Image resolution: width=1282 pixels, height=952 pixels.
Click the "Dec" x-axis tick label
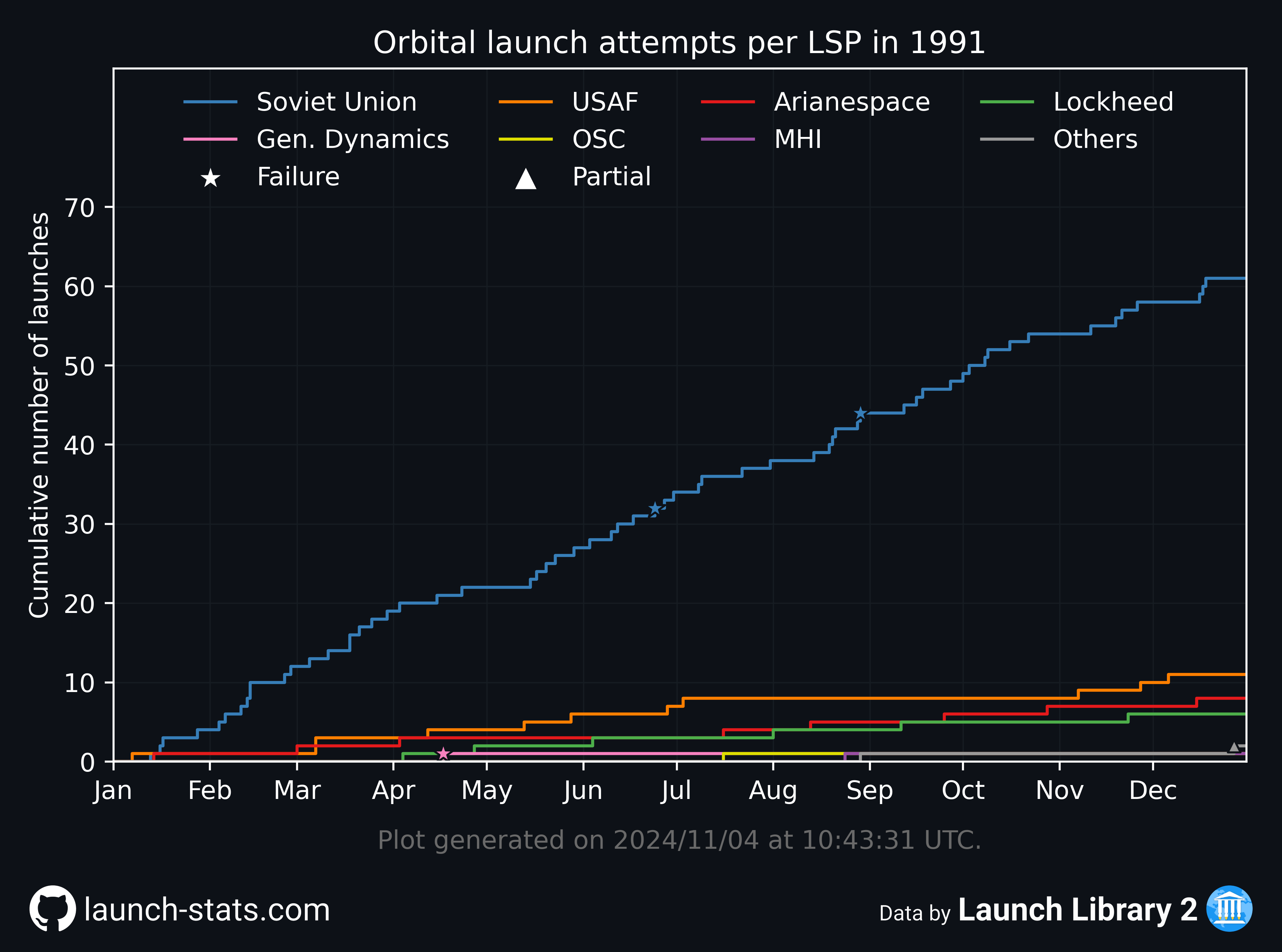(1153, 791)
